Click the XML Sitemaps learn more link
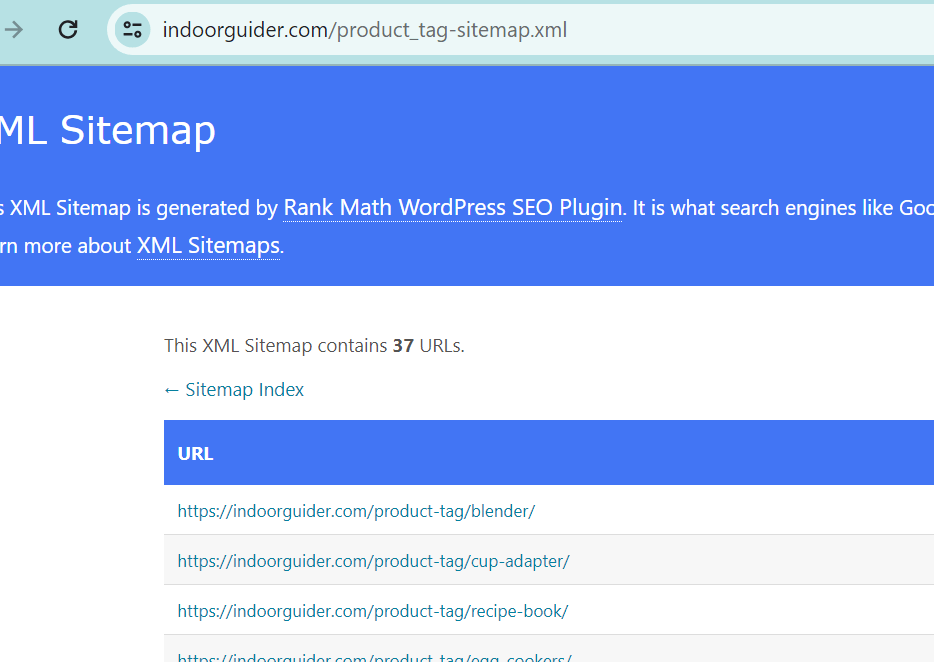The width and height of the screenshot is (934, 662). click(x=207, y=245)
